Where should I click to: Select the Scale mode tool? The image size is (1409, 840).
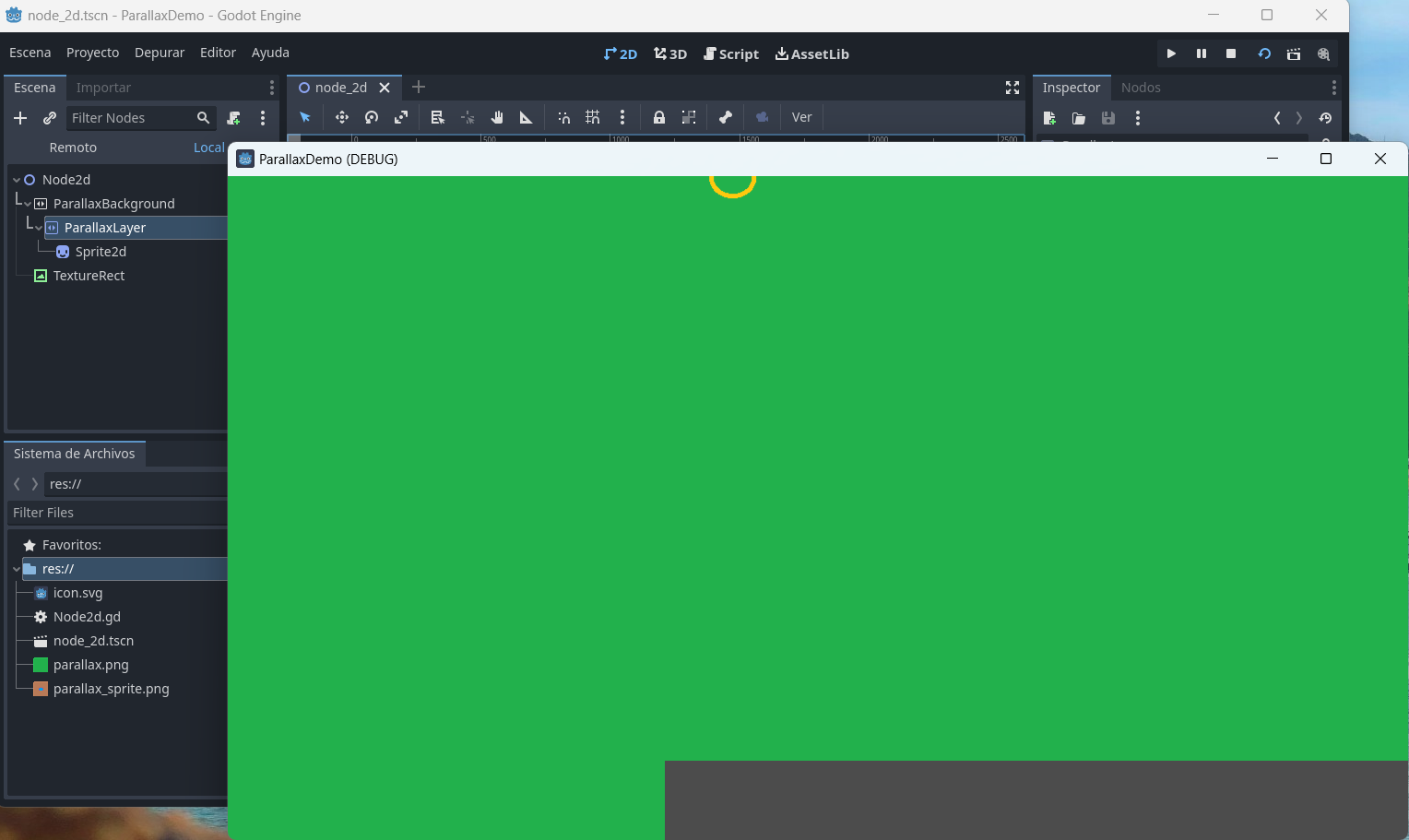(x=401, y=117)
